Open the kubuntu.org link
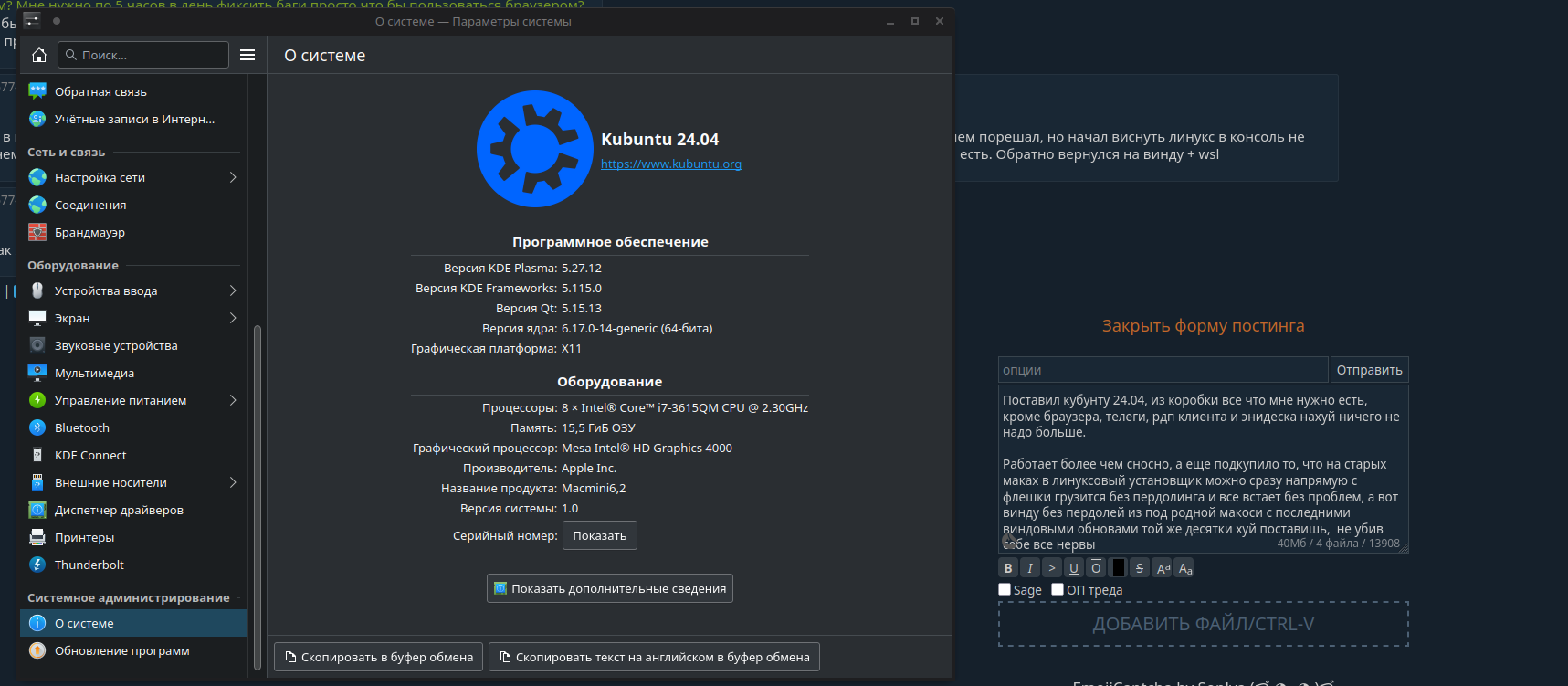Image resolution: width=1568 pixels, height=686 pixels. 671,164
